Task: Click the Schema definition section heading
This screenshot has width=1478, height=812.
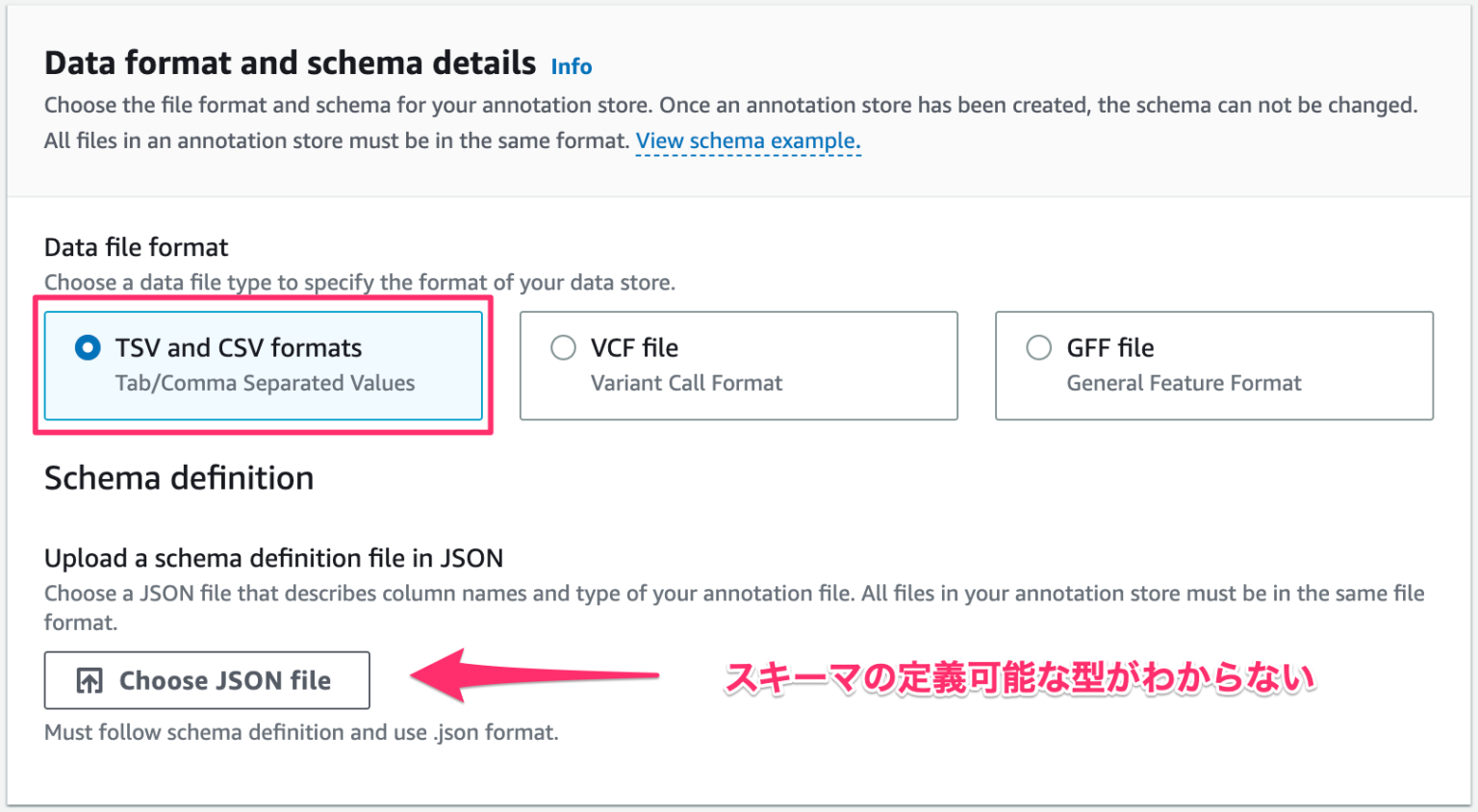Action: (178, 477)
